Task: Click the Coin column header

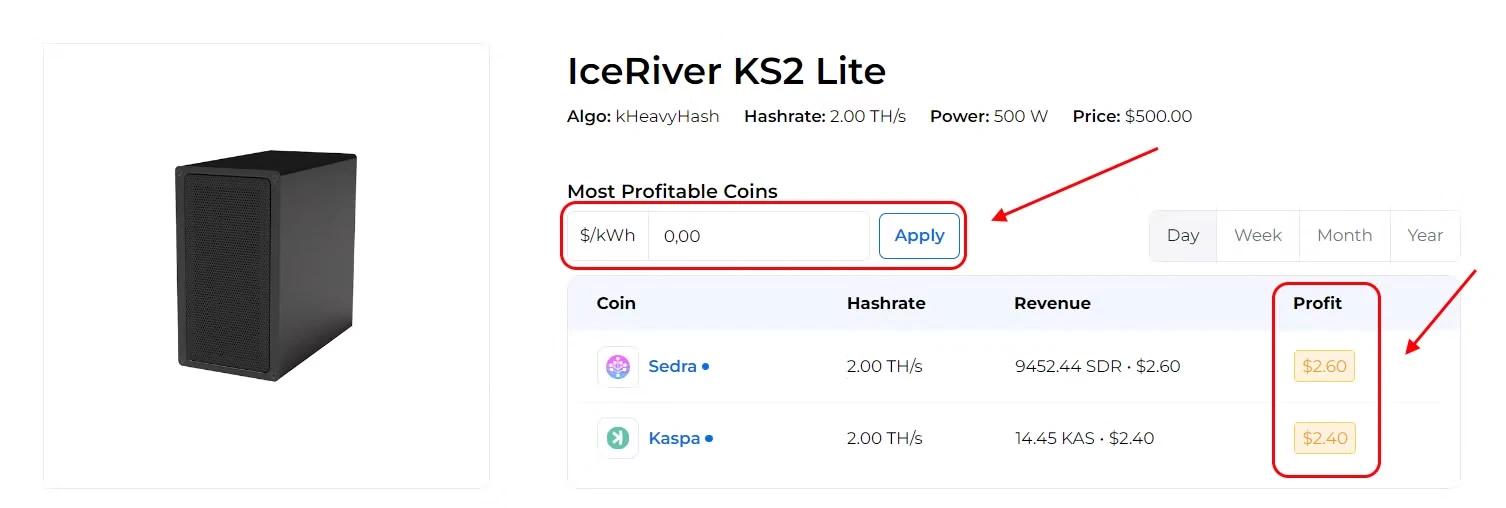Action: pos(616,303)
